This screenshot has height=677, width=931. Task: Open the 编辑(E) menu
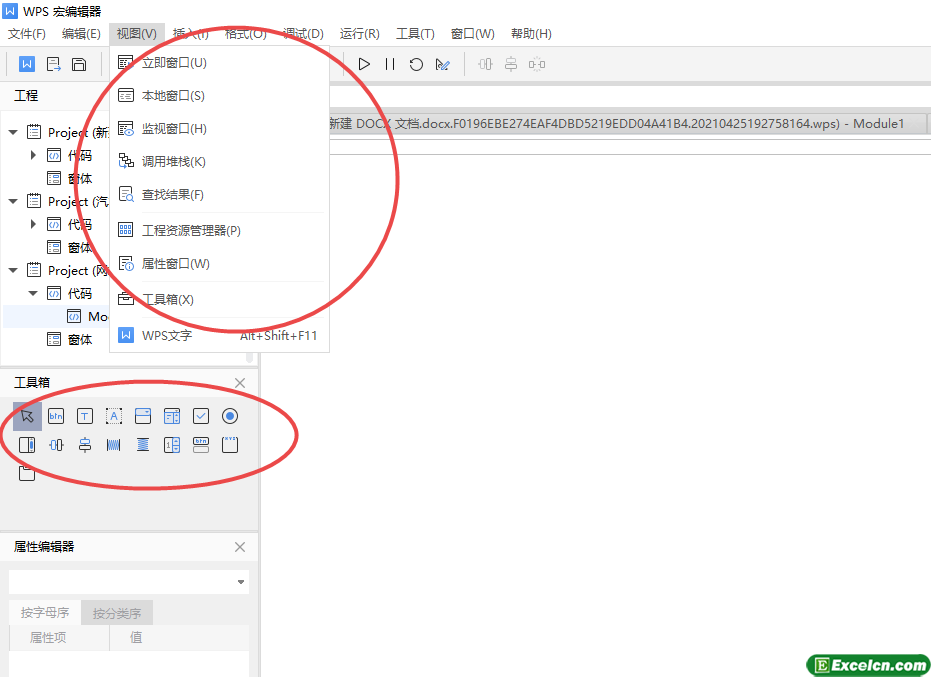(81, 34)
